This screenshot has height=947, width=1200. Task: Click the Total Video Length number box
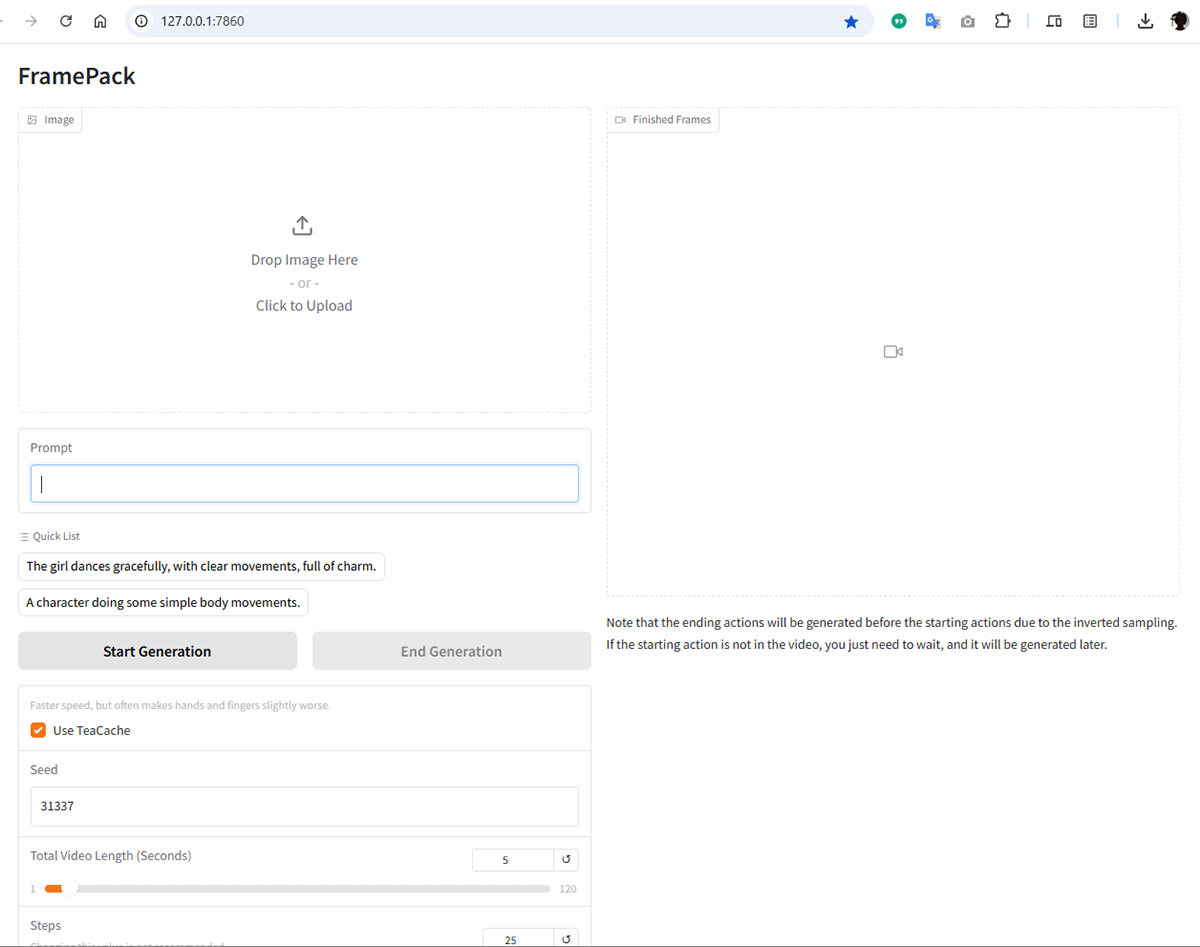pos(512,860)
